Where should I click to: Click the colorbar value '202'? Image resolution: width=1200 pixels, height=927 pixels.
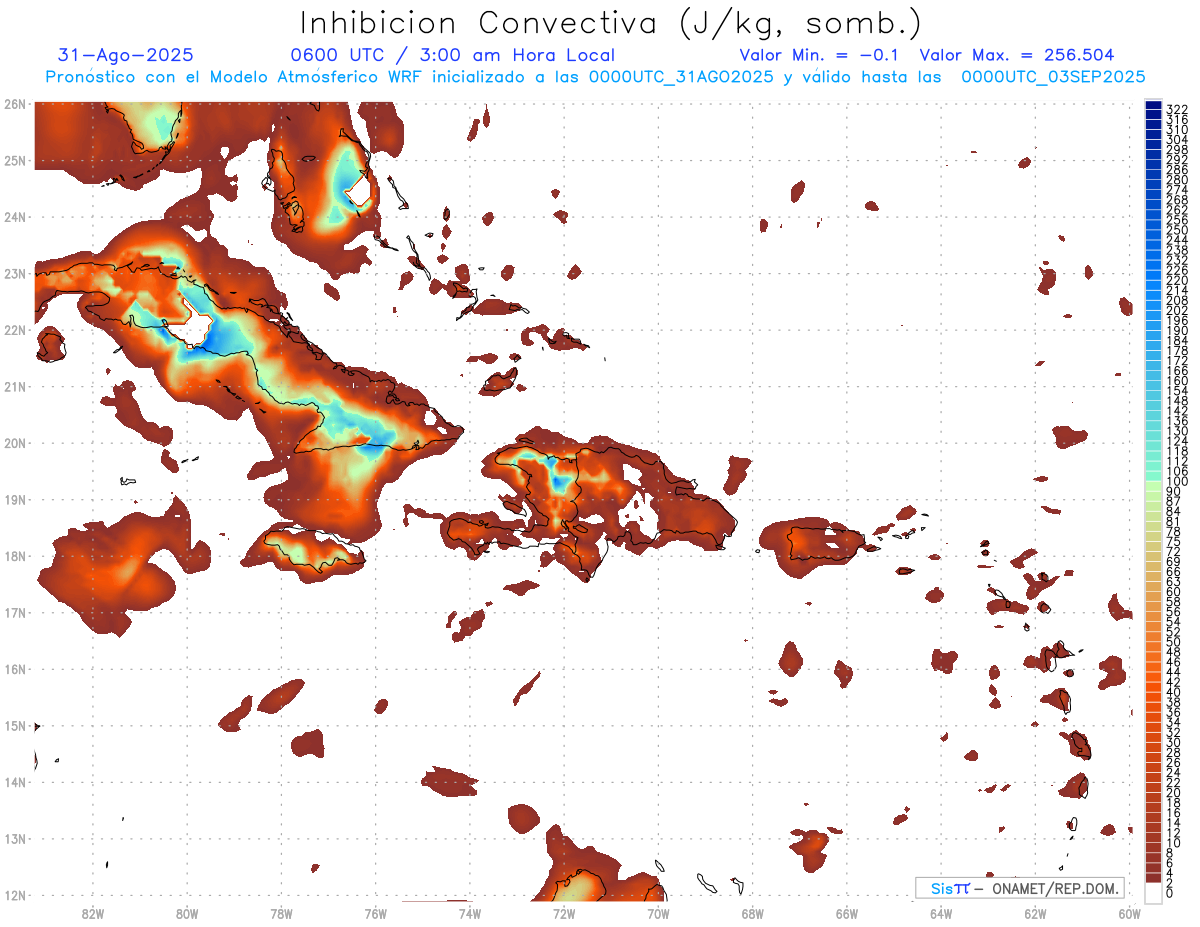(1177, 311)
